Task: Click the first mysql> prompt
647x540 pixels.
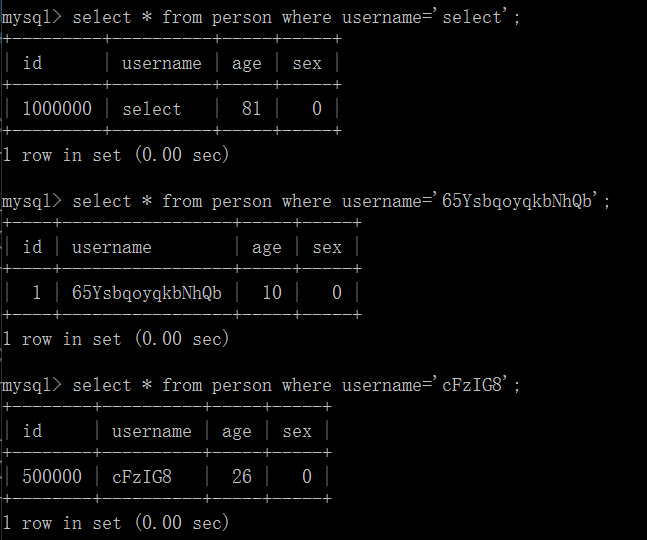Action: 32,17
